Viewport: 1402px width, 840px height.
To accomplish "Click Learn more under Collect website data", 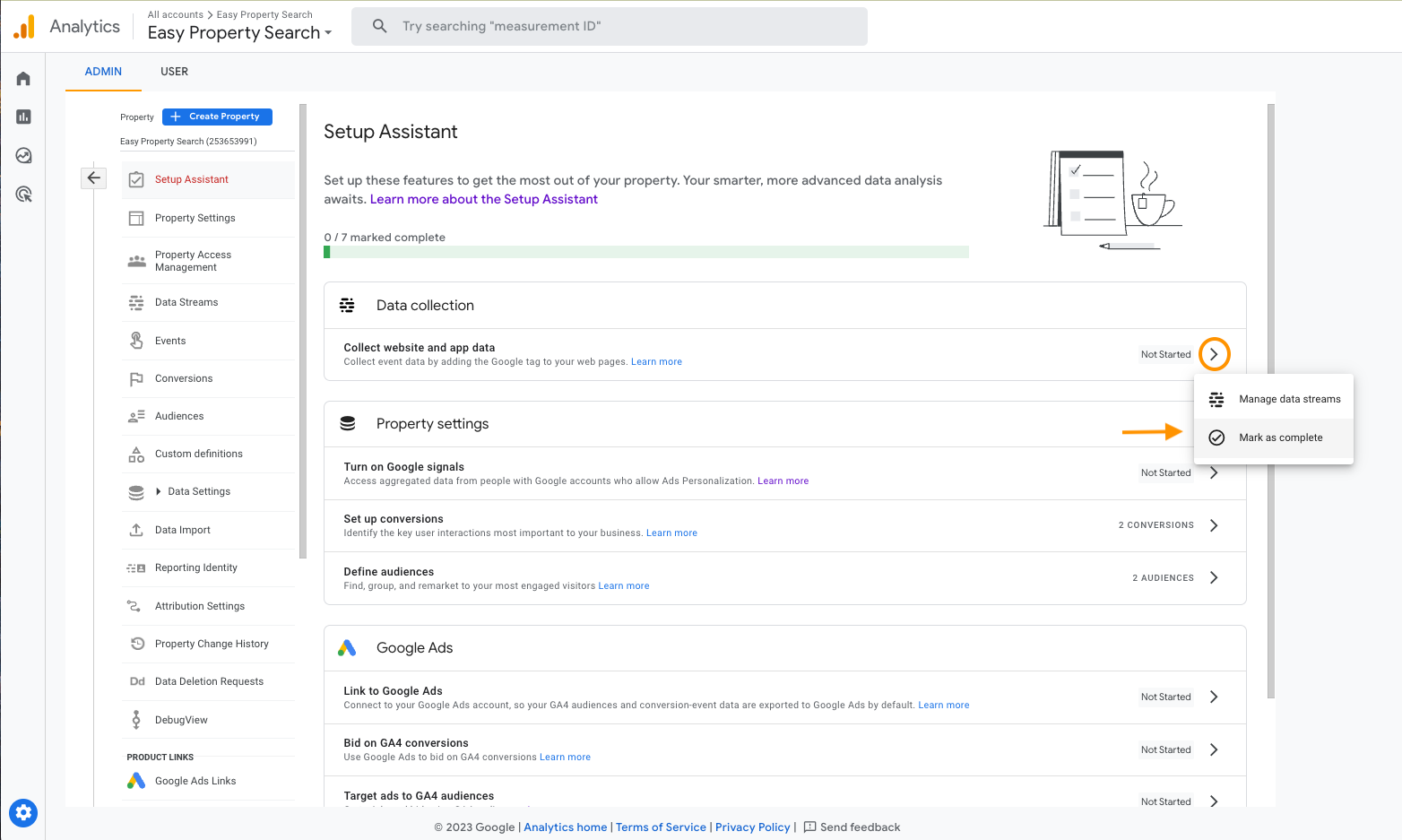I will pyautogui.click(x=656, y=362).
